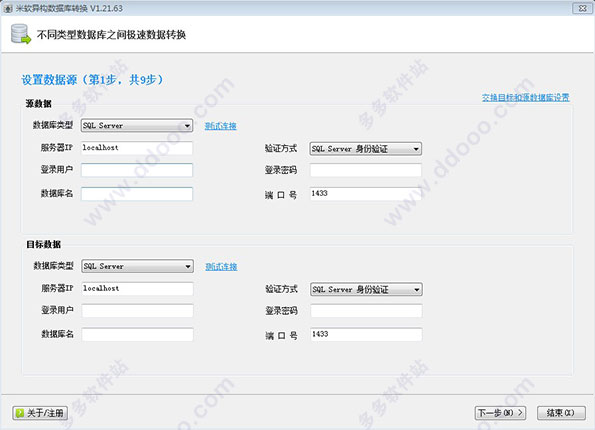
Task: Focus source 登录密码 field
Action: point(365,170)
